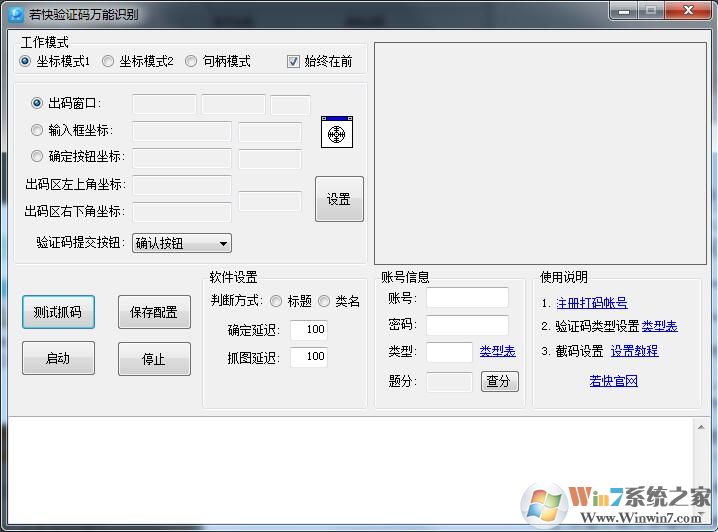Select 标题 as the judgment method
Screen dimensions: 718x532
[x=276, y=301]
